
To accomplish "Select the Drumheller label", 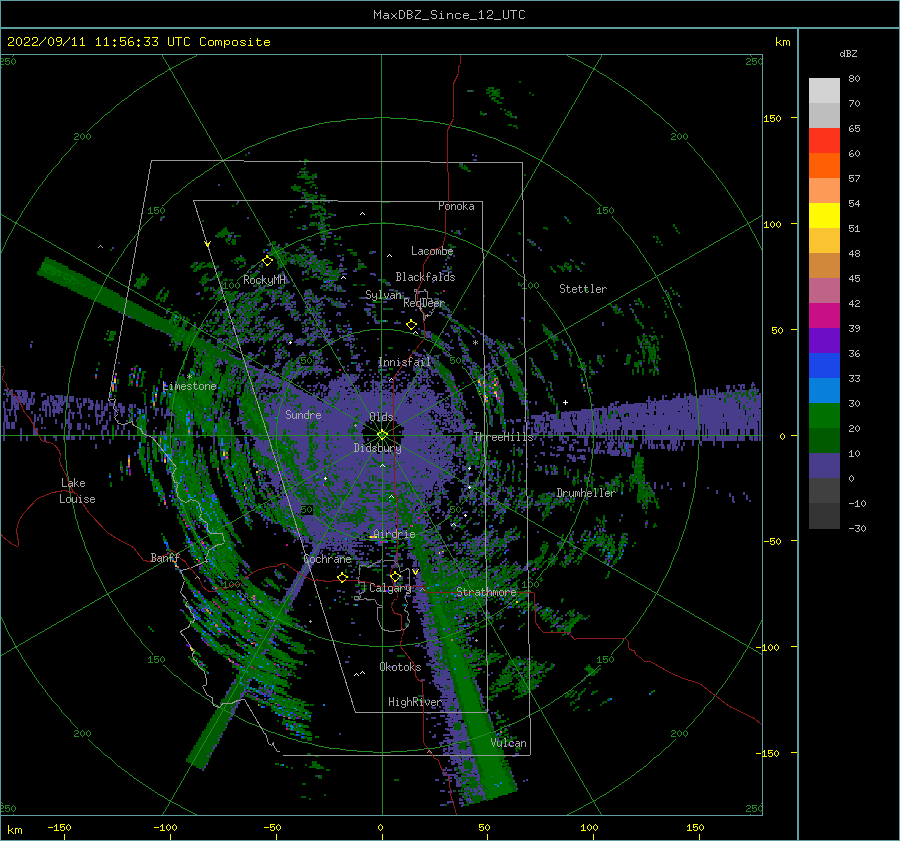I will tap(585, 493).
